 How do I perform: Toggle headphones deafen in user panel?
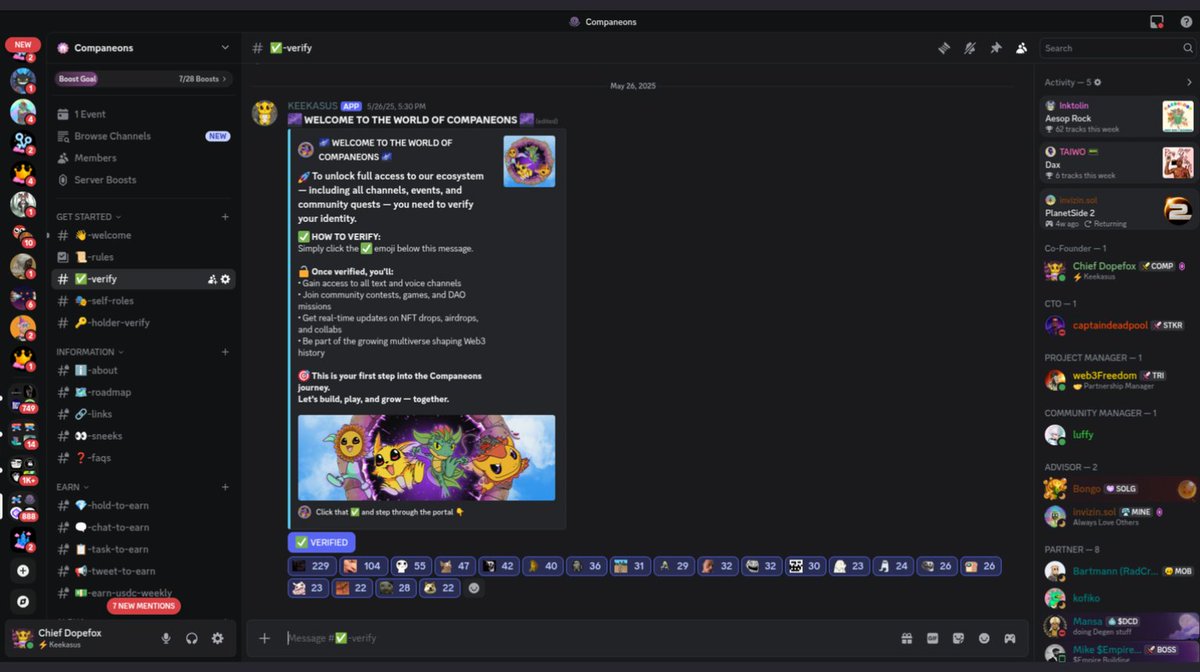pos(192,638)
